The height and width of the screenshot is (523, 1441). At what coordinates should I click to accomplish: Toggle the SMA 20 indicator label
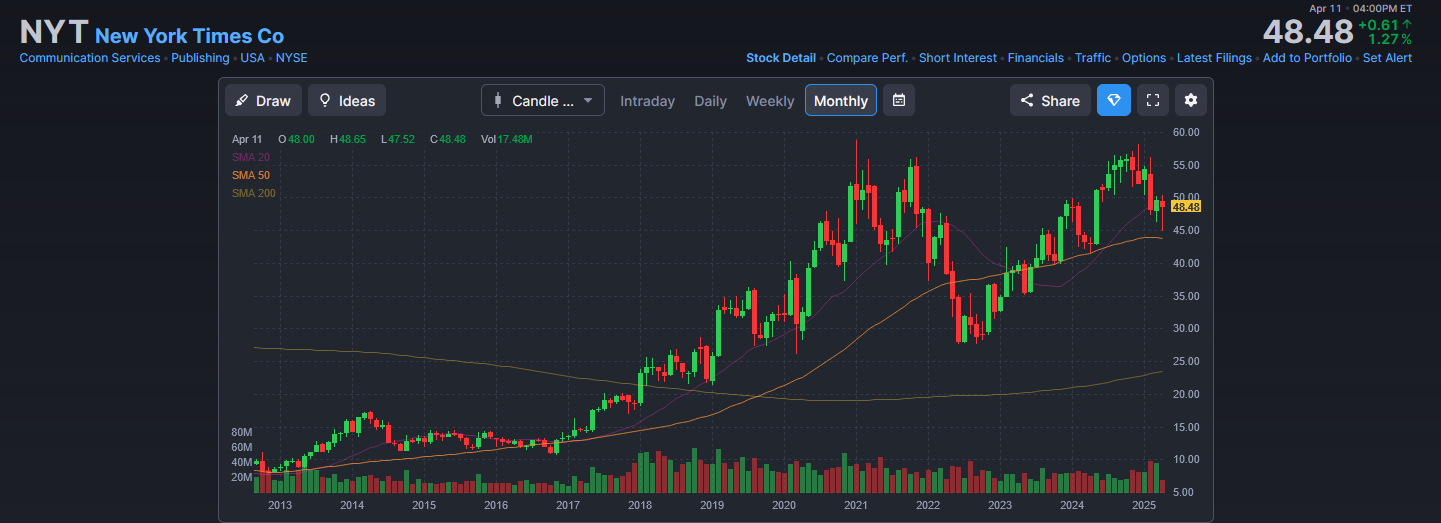(x=250, y=157)
